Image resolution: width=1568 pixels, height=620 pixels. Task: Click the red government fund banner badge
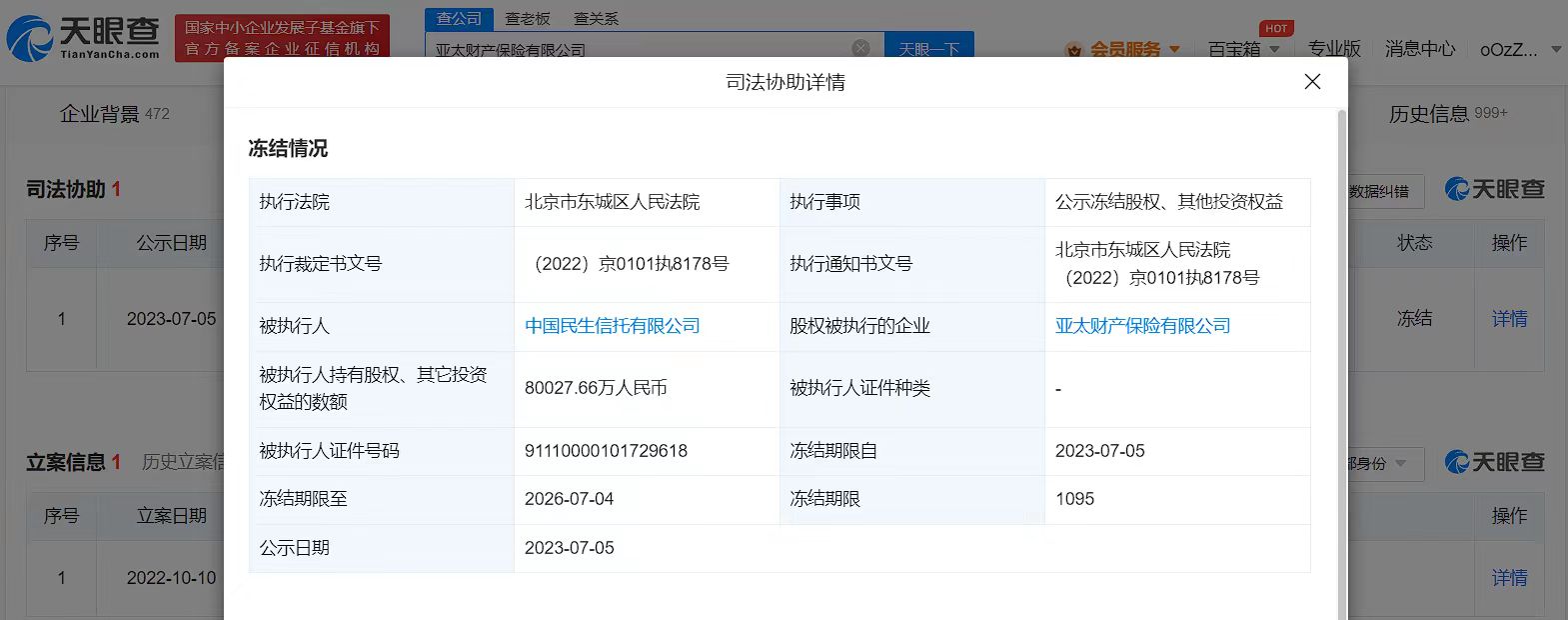(x=282, y=38)
